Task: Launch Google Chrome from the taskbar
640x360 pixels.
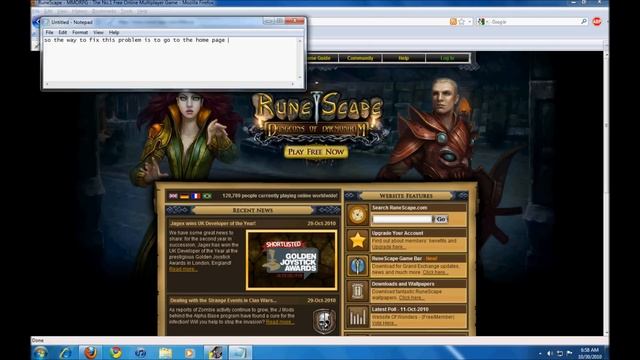Action: pyautogui.click(x=116, y=353)
